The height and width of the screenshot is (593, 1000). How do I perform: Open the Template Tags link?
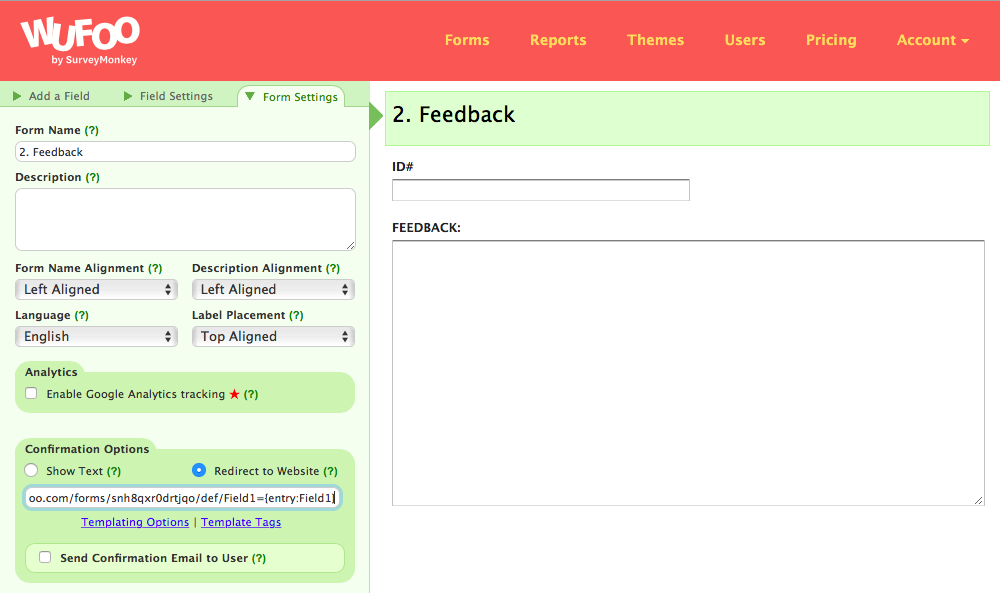241,522
